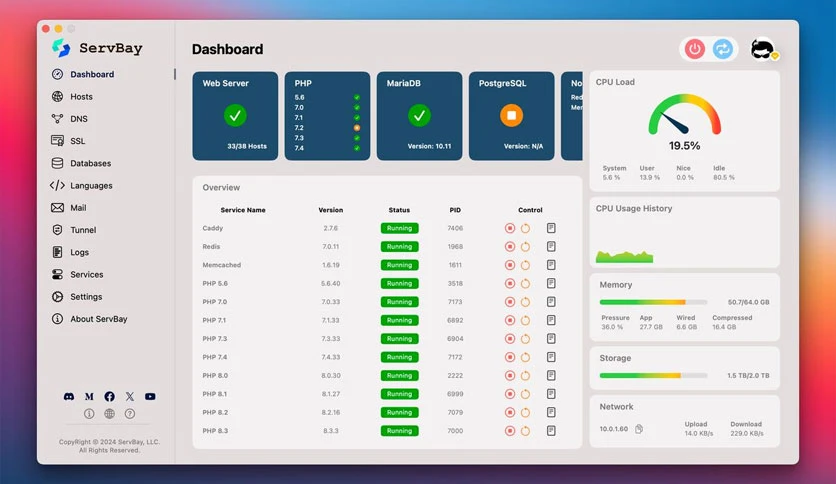Image resolution: width=836 pixels, height=484 pixels.
Task: Click the globe icon below social links
Action: pos(109,414)
